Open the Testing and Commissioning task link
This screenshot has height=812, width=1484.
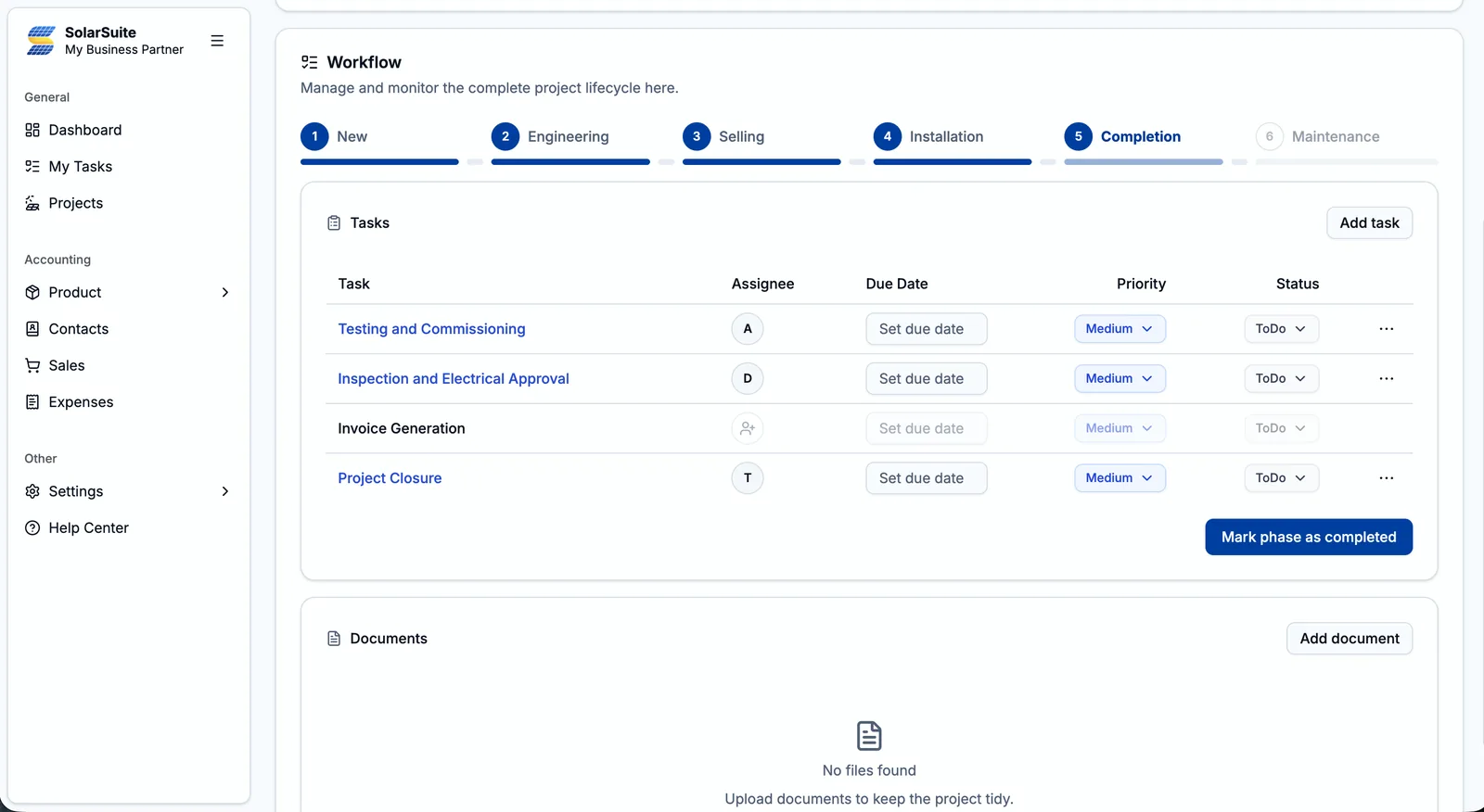(x=431, y=329)
